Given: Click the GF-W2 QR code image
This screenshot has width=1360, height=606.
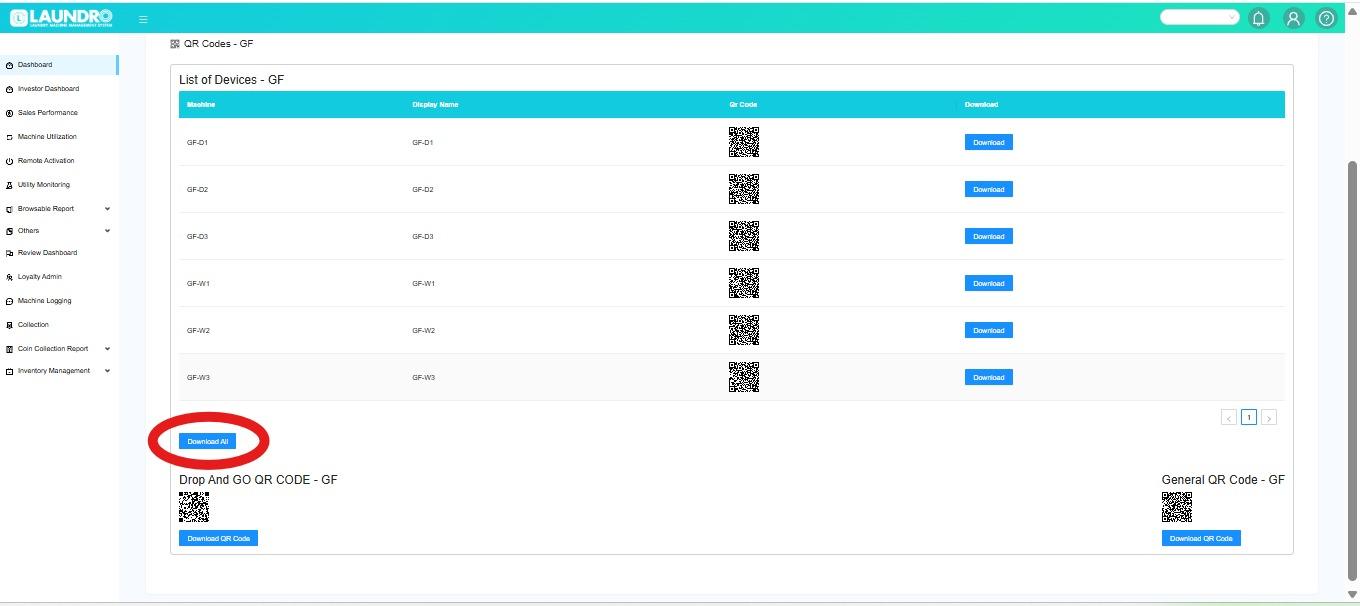Looking at the screenshot, I should [744, 330].
